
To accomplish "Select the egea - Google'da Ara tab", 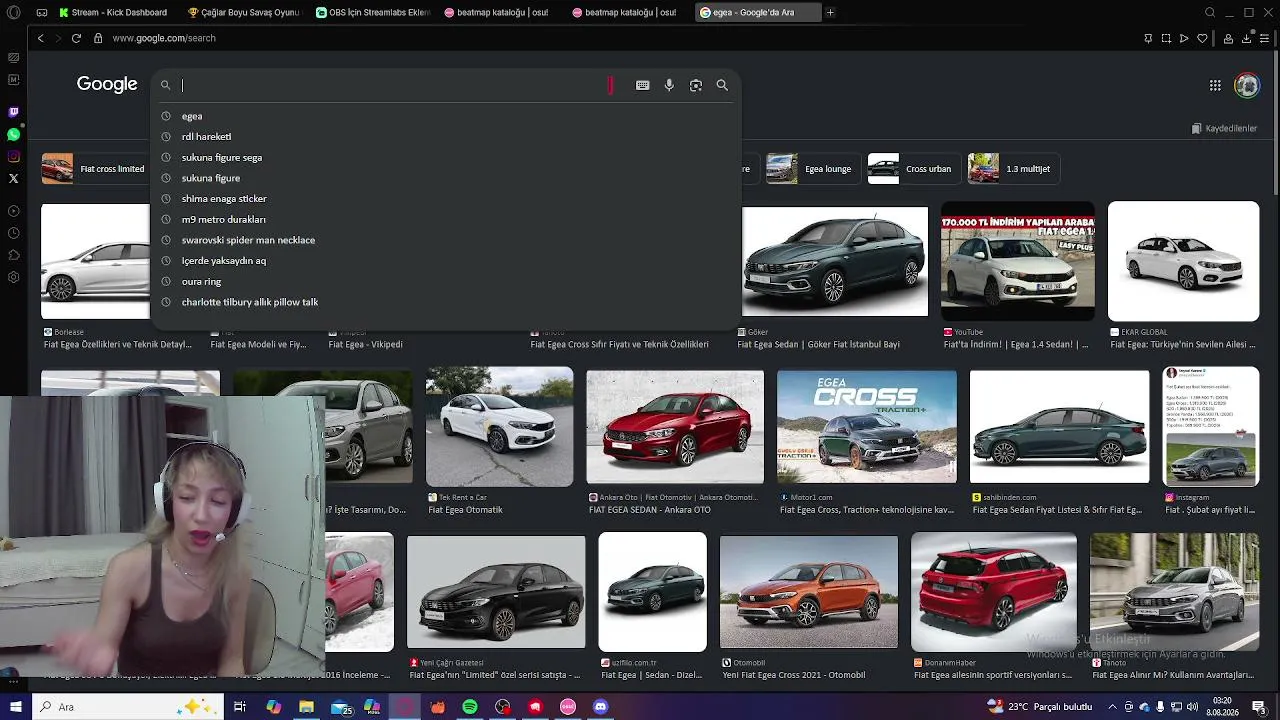I will tap(757, 12).
